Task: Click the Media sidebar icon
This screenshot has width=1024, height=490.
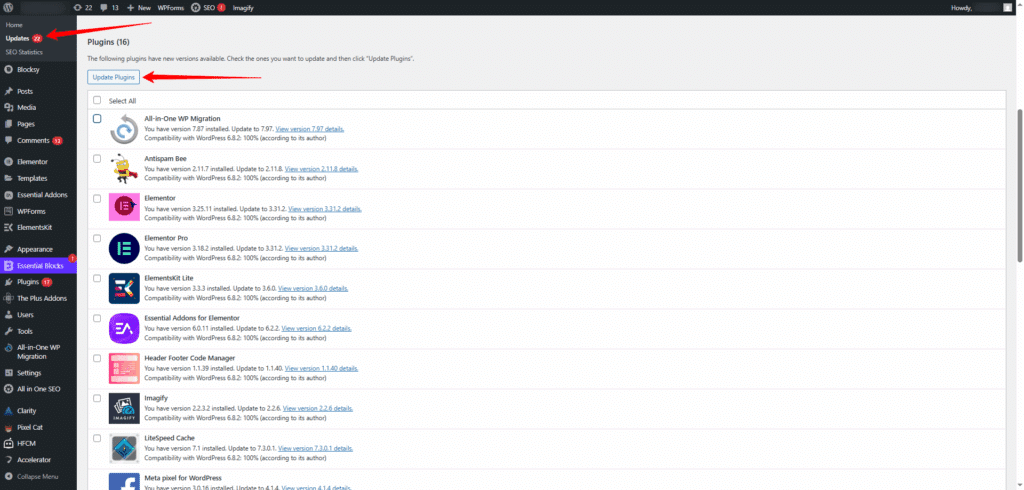Action: click(x=8, y=107)
